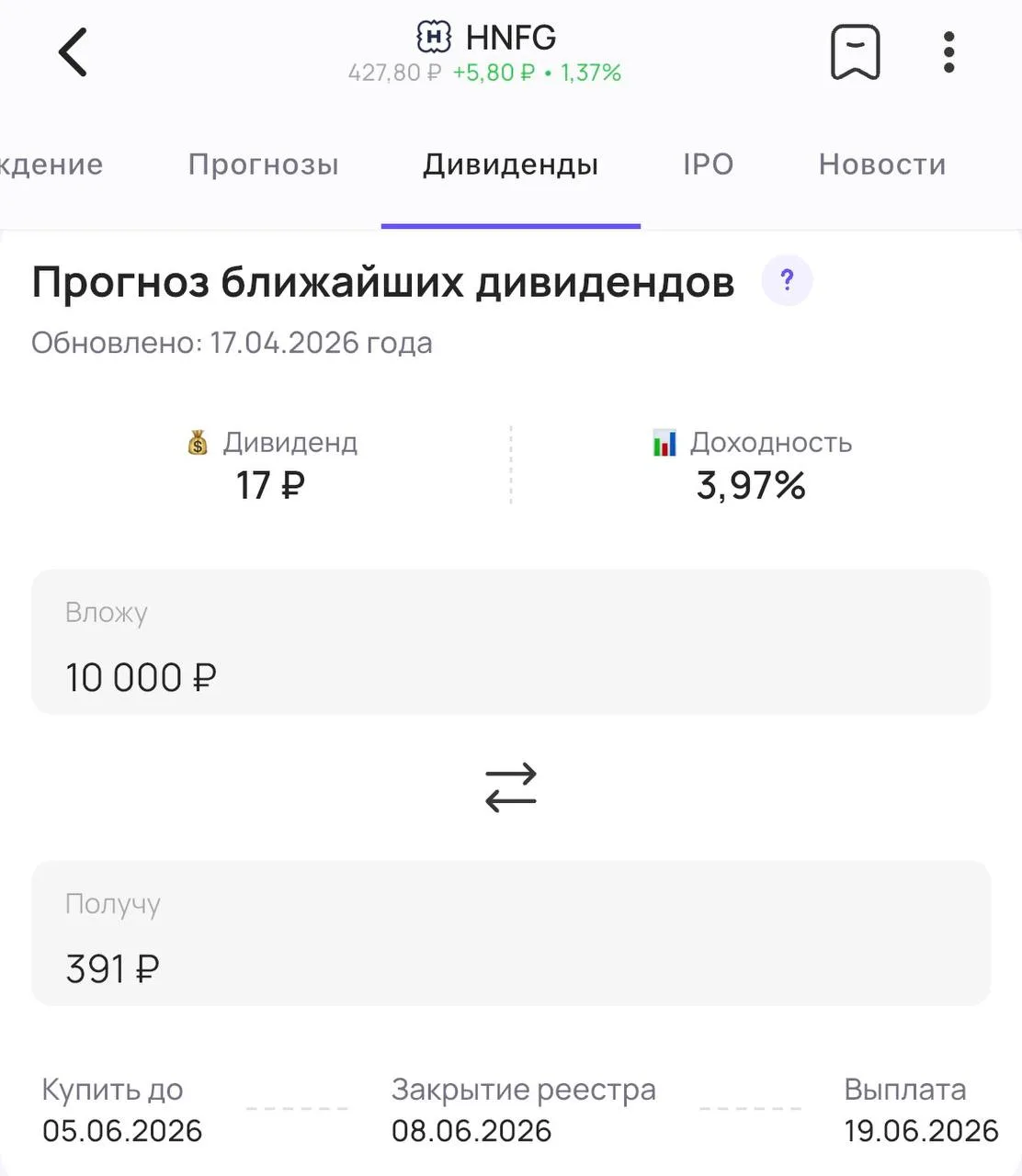The height and width of the screenshot is (1176, 1022).
Task: Go back using the left arrow
Action: (73, 51)
